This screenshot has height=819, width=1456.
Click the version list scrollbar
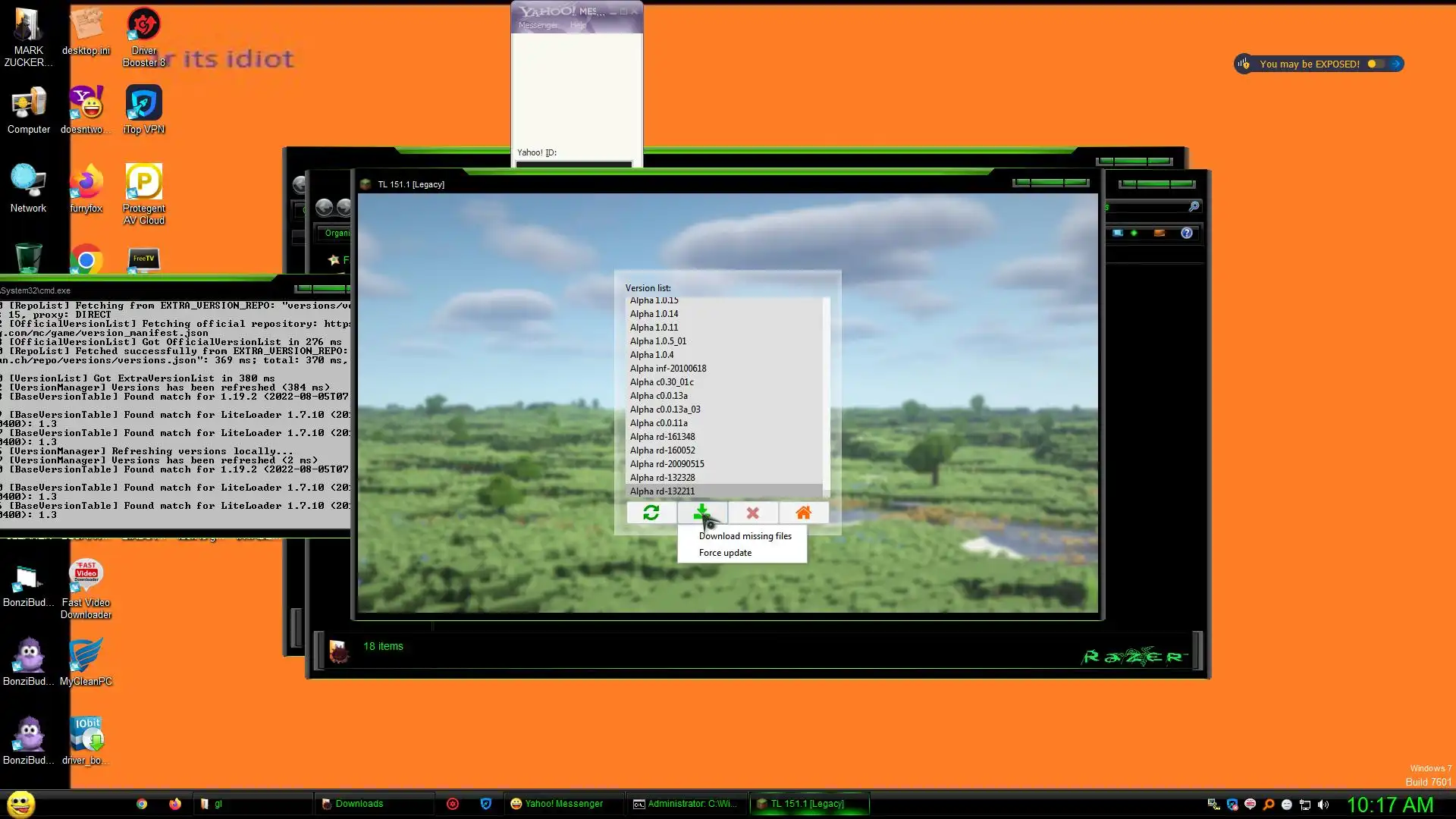[x=826, y=394]
